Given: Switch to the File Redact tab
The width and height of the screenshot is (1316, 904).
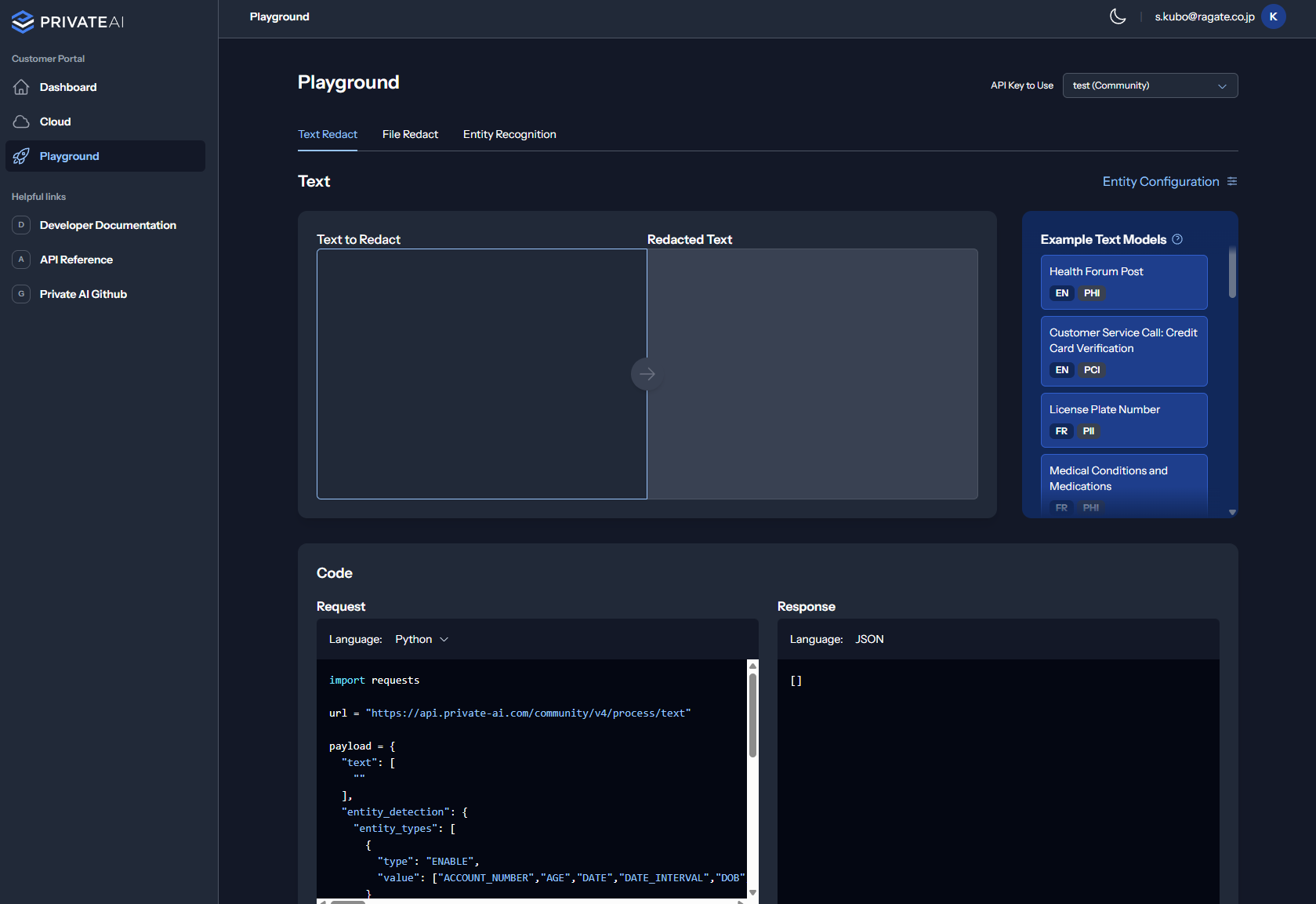Looking at the screenshot, I should click(410, 134).
